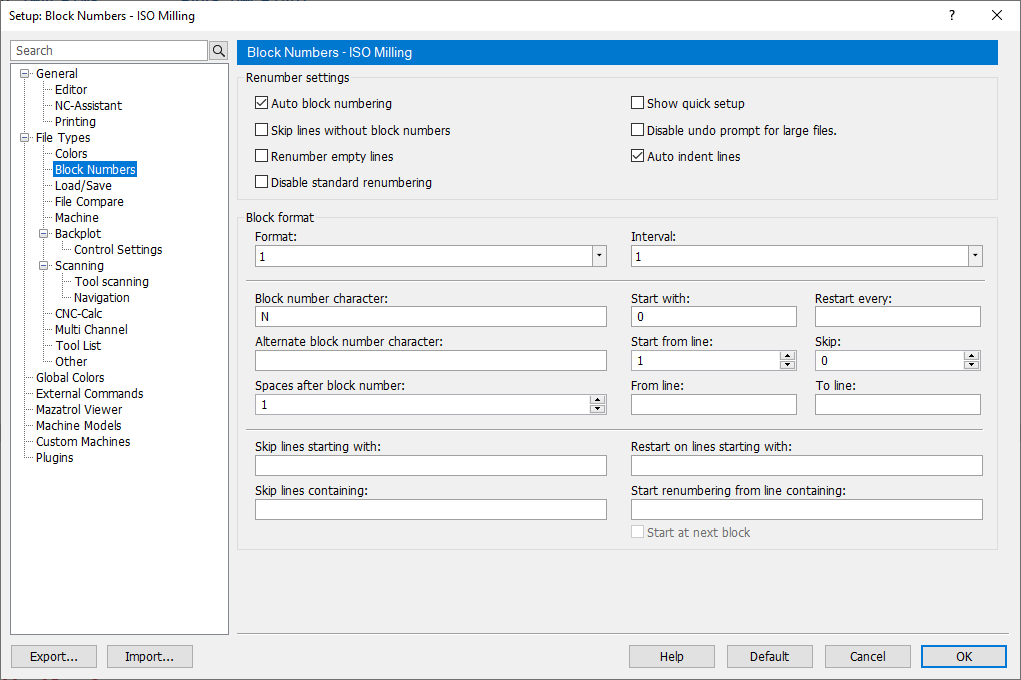This screenshot has width=1021, height=680.
Task: Confirm settings with OK button
Action: pos(964,657)
